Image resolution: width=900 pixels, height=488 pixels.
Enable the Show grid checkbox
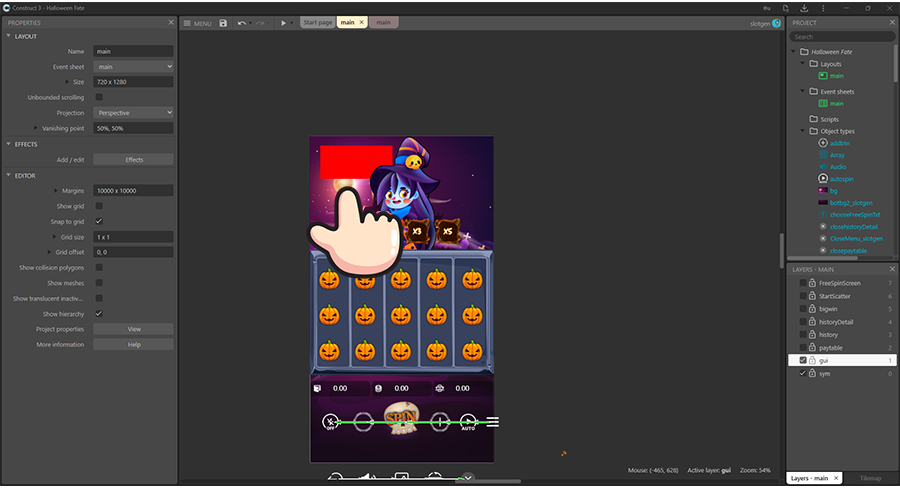point(98,206)
